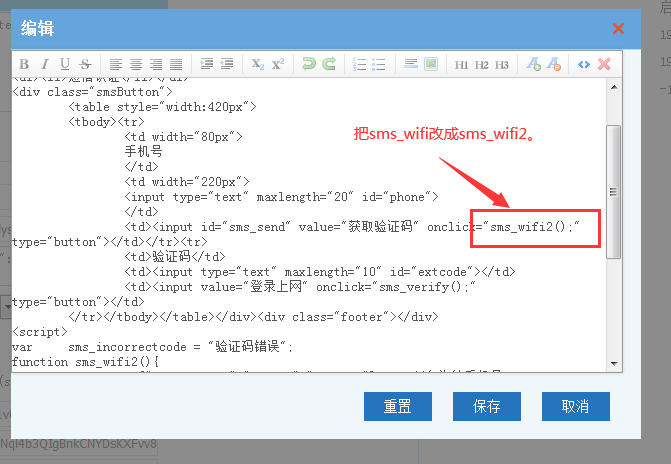This screenshot has height=464, width=671.
Task: Insert a numbered list
Action: (x=359, y=64)
